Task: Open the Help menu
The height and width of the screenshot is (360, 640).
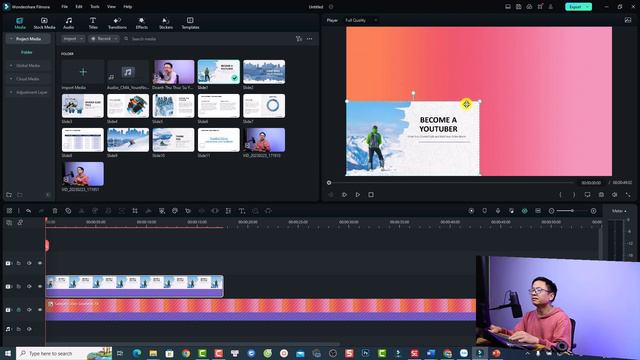Action: click(128, 7)
